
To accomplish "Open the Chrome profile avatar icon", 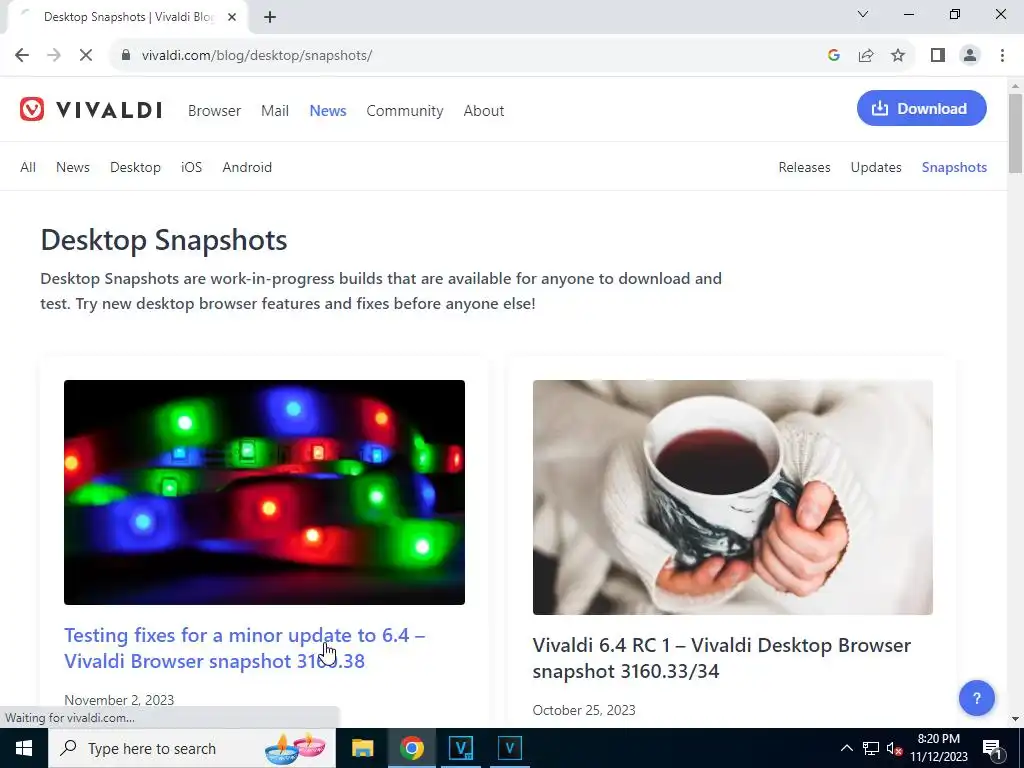I will pos(970,56).
